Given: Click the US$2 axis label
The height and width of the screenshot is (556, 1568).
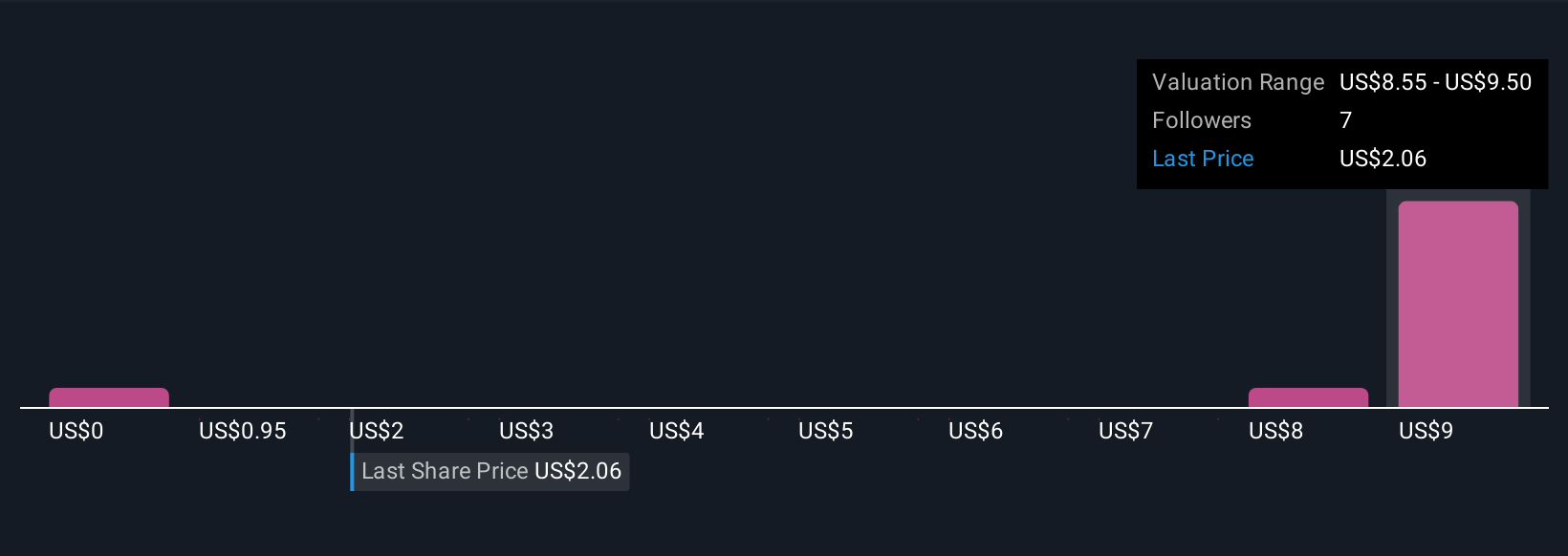Looking at the screenshot, I should pos(377,431).
